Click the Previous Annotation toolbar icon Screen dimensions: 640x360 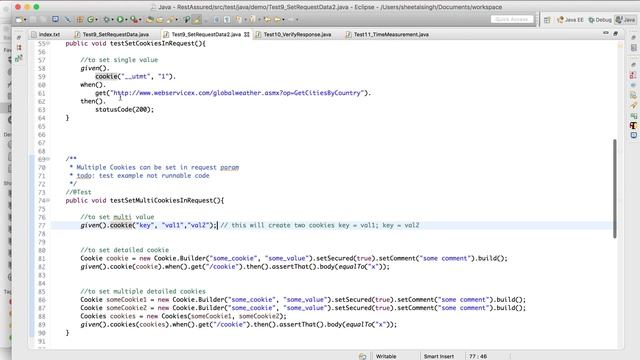[253, 20]
